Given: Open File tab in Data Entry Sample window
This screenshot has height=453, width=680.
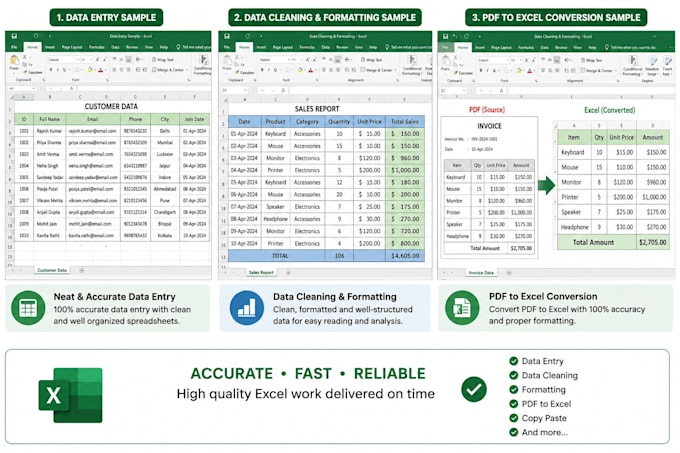Looking at the screenshot, I should coord(14,47).
